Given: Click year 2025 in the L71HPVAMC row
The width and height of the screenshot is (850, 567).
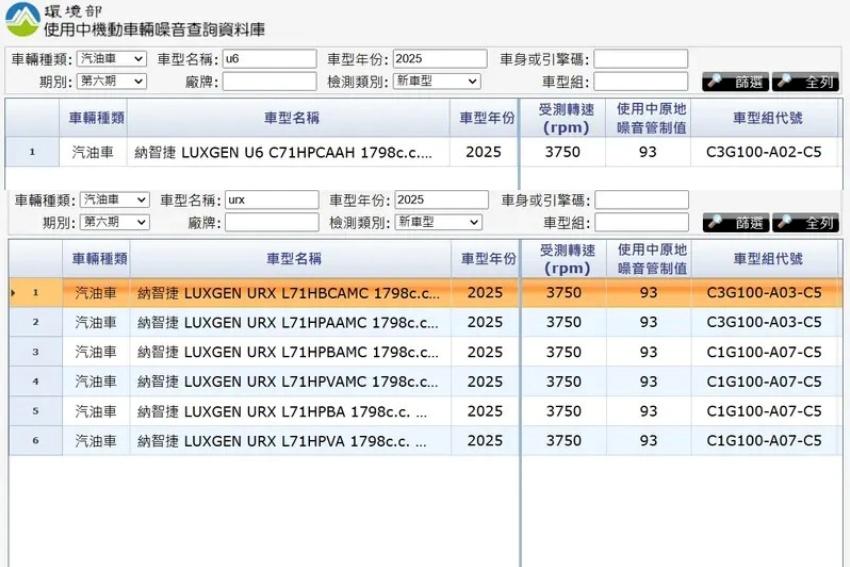Looking at the screenshot, I should pos(485,381).
